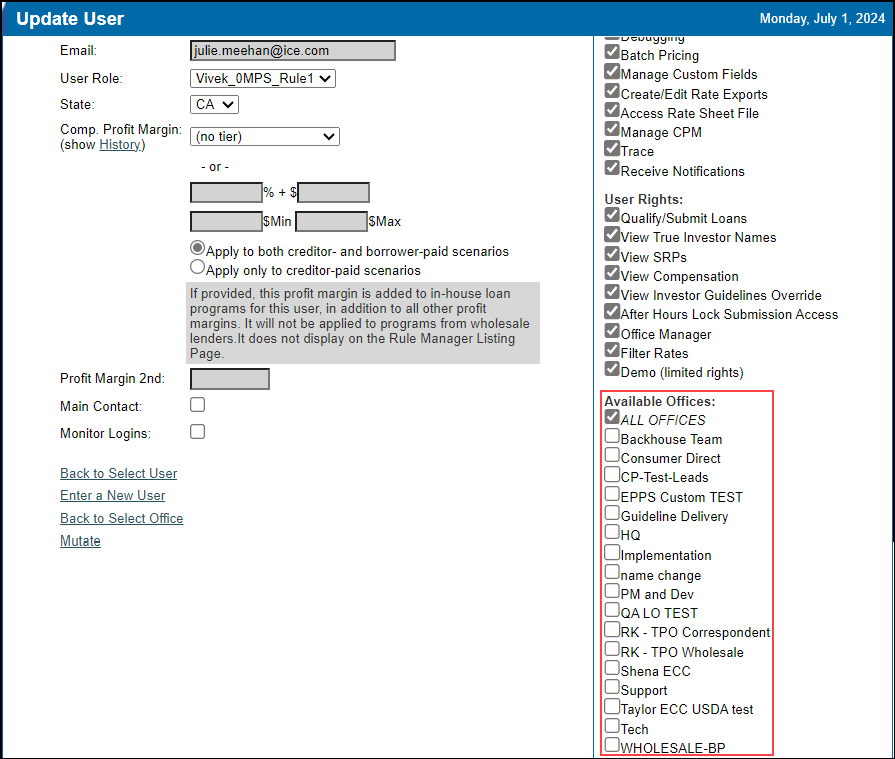Uncheck Demo (limited rights) checkbox

[x=612, y=369]
